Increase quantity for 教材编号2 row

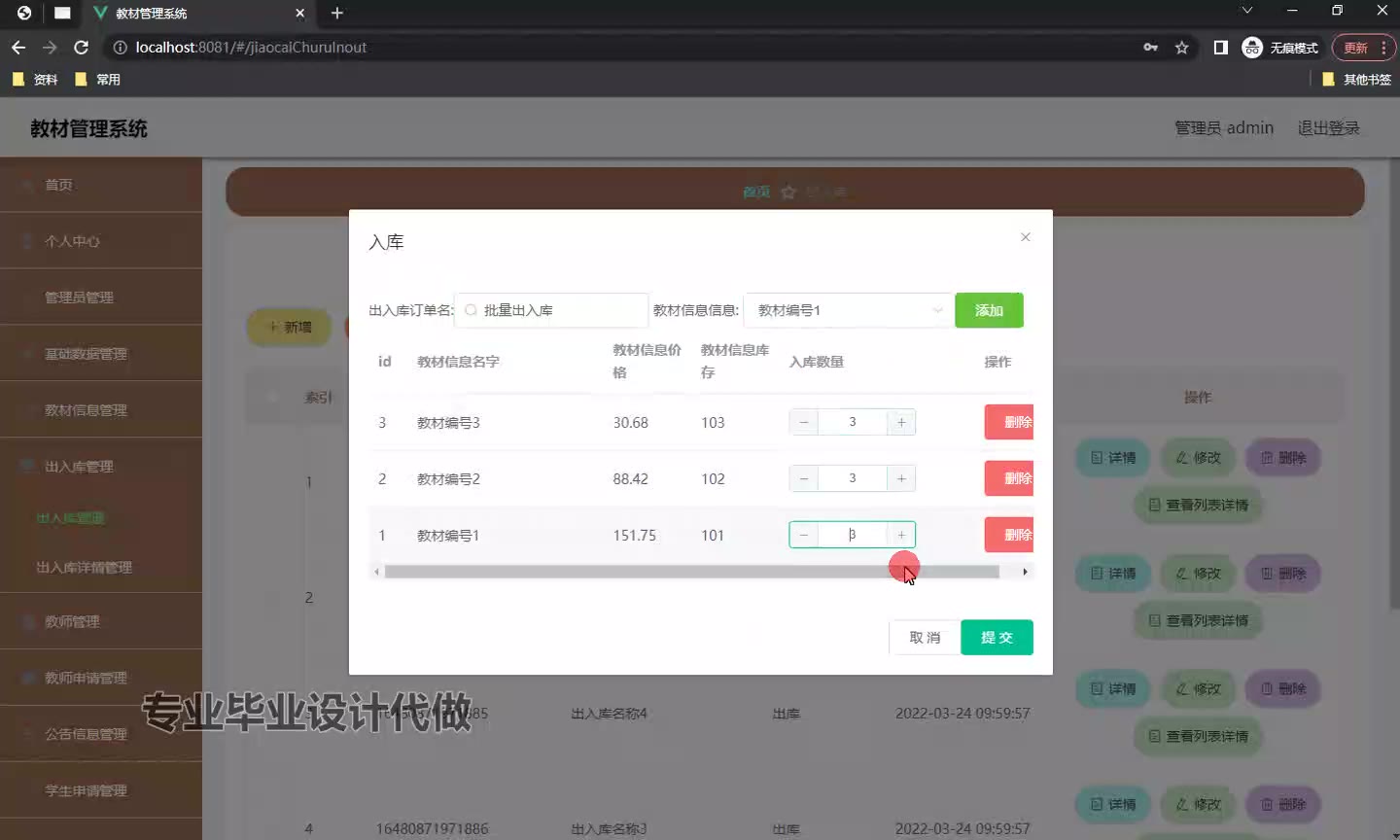[901, 478]
